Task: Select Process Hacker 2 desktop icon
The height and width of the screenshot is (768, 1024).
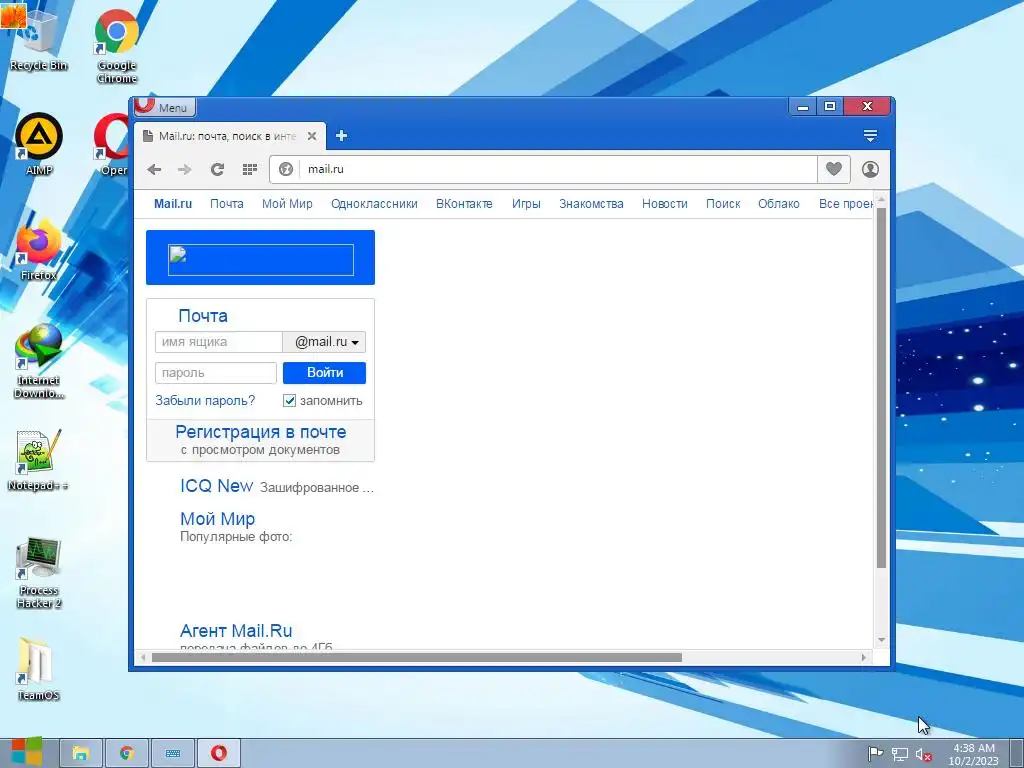Action: tap(39, 573)
